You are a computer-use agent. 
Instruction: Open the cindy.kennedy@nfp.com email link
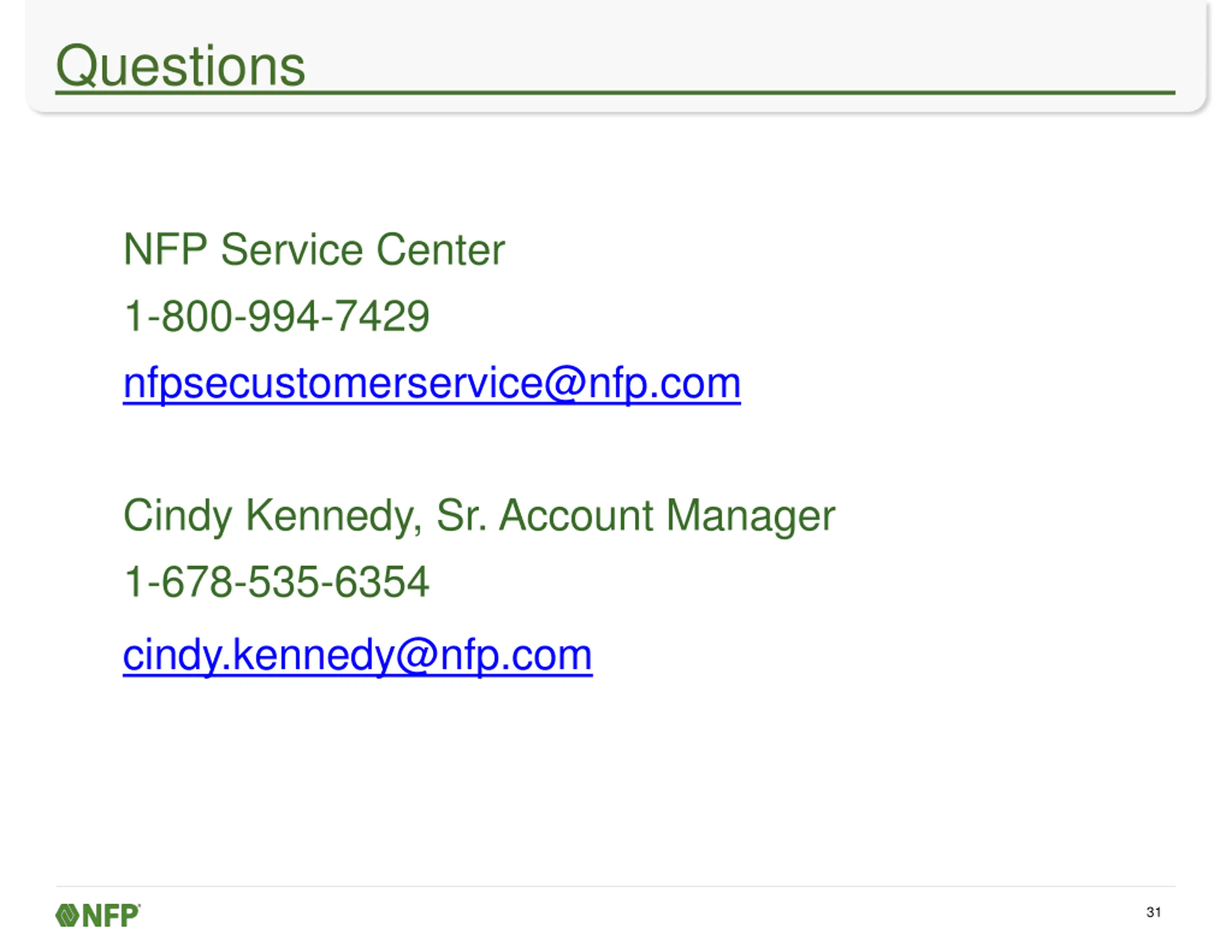coord(358,655)
